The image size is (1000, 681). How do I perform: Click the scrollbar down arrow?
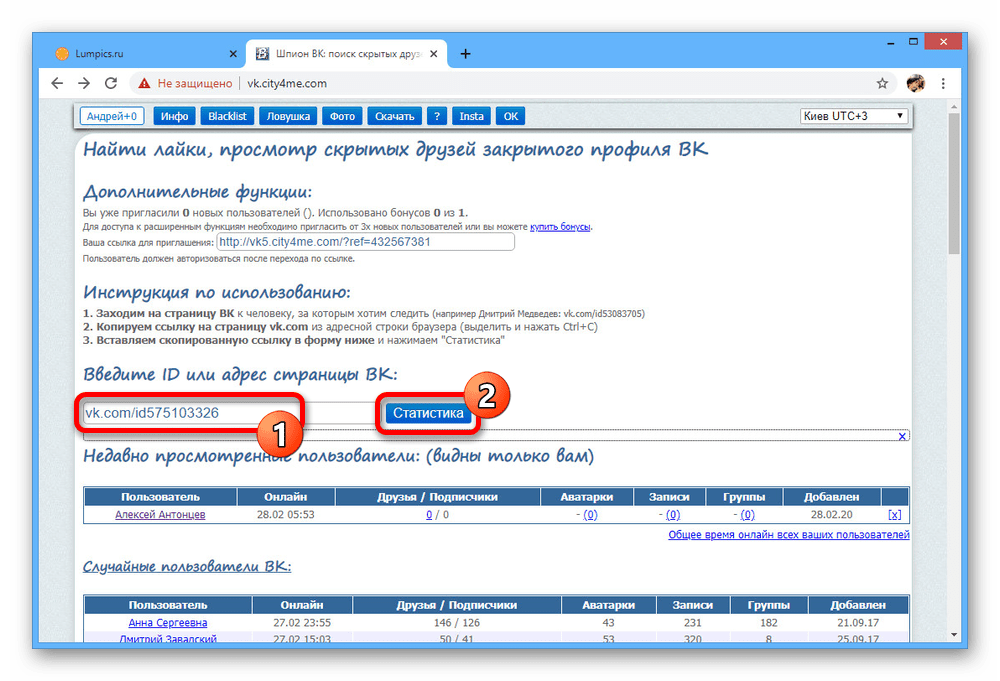pyautogui.click(x=953, y=634)
